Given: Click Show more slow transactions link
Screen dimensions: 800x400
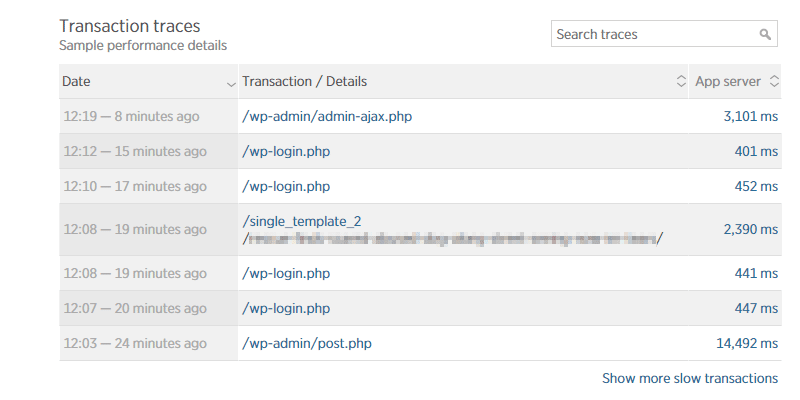Looking at the screenshot, I should coord(689,378).
